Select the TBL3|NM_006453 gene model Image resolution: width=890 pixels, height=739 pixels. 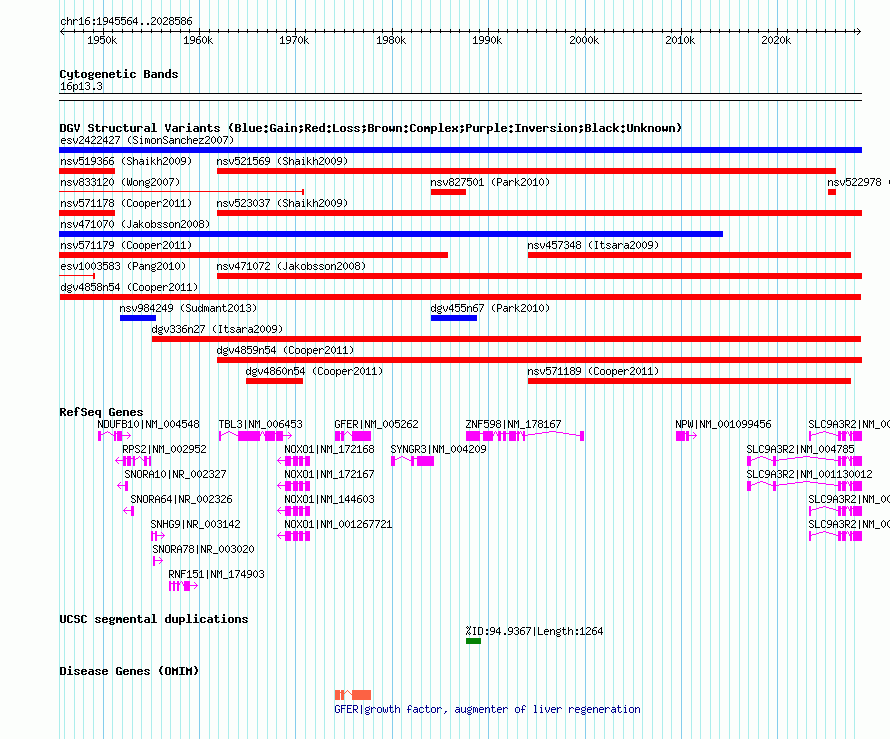coord(256,436)
